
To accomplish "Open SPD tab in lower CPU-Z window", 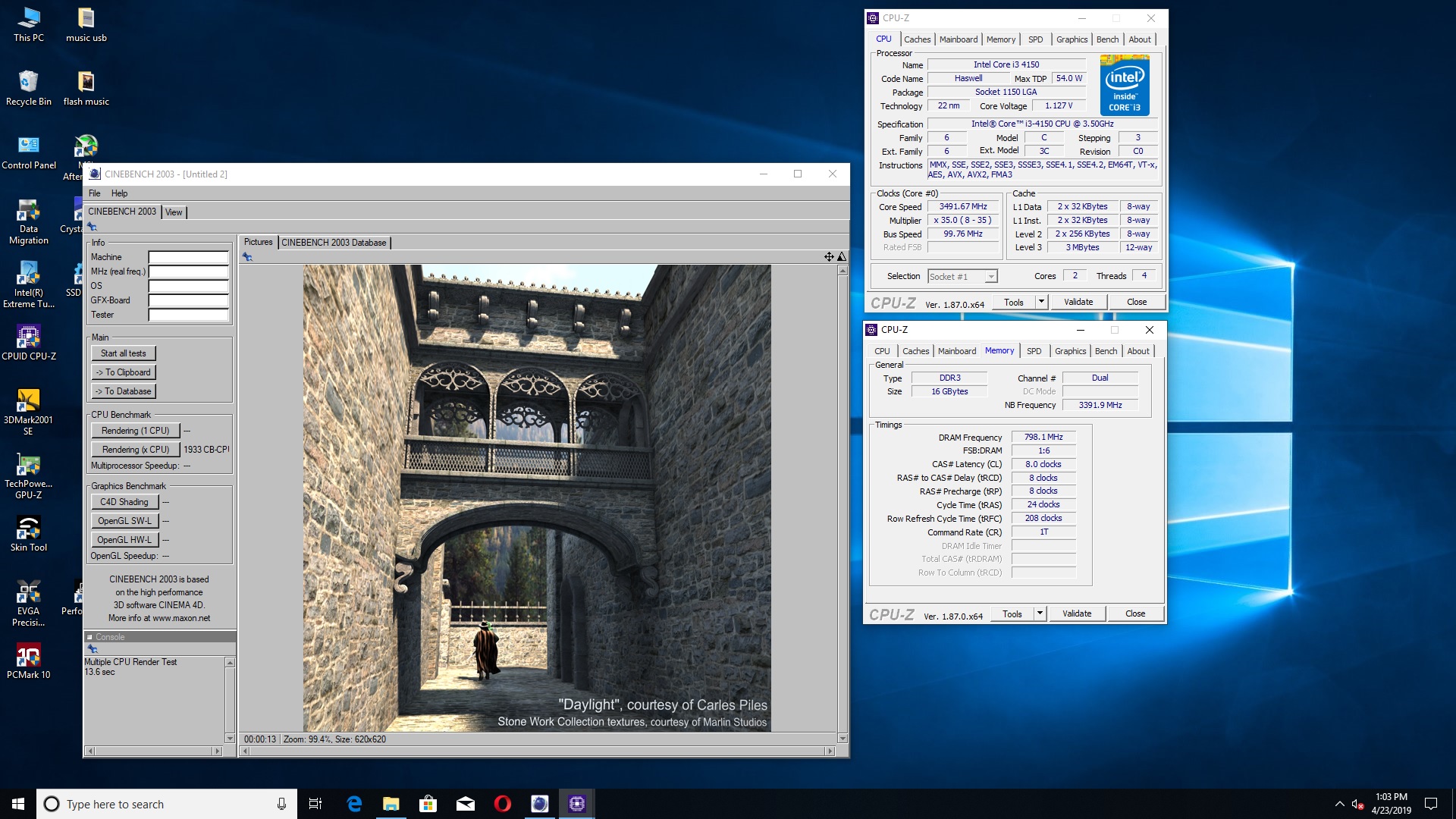I will coord(1034,351).
